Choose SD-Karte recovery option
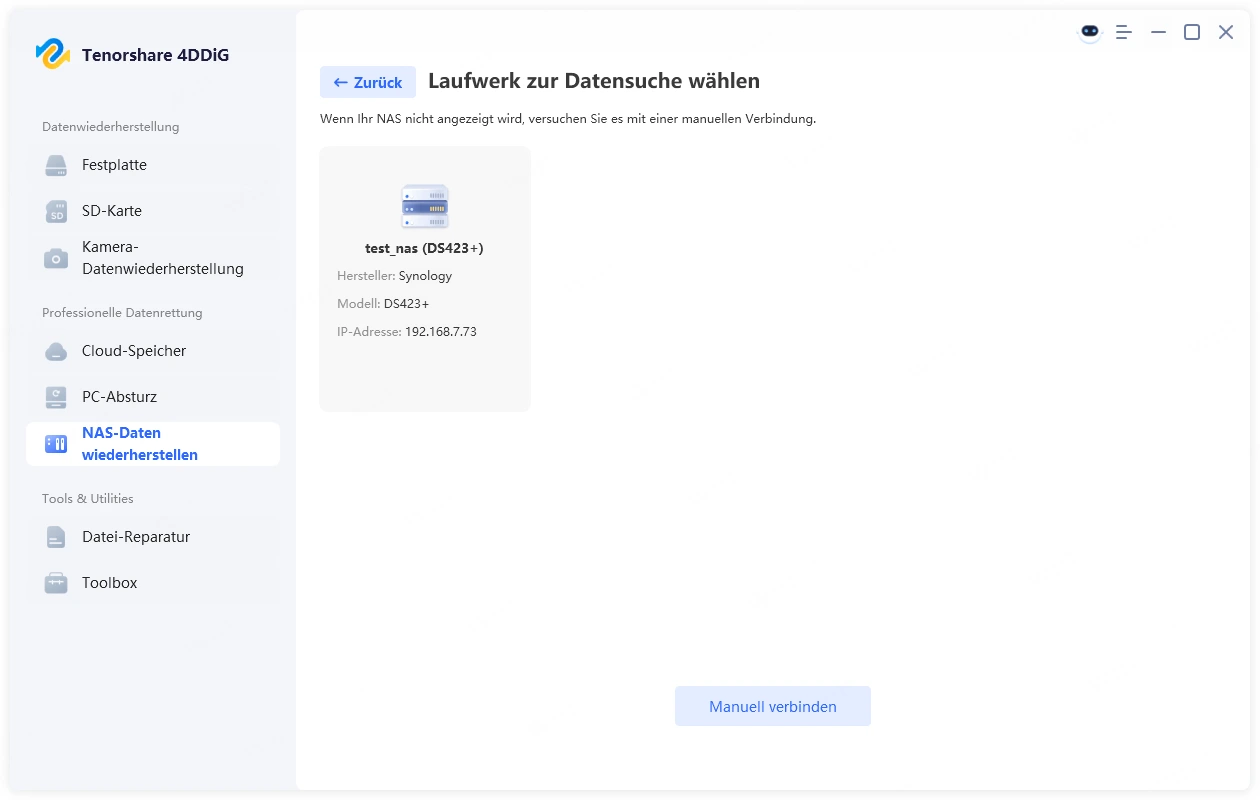The image size is (1260, 800). pos(112,211)
